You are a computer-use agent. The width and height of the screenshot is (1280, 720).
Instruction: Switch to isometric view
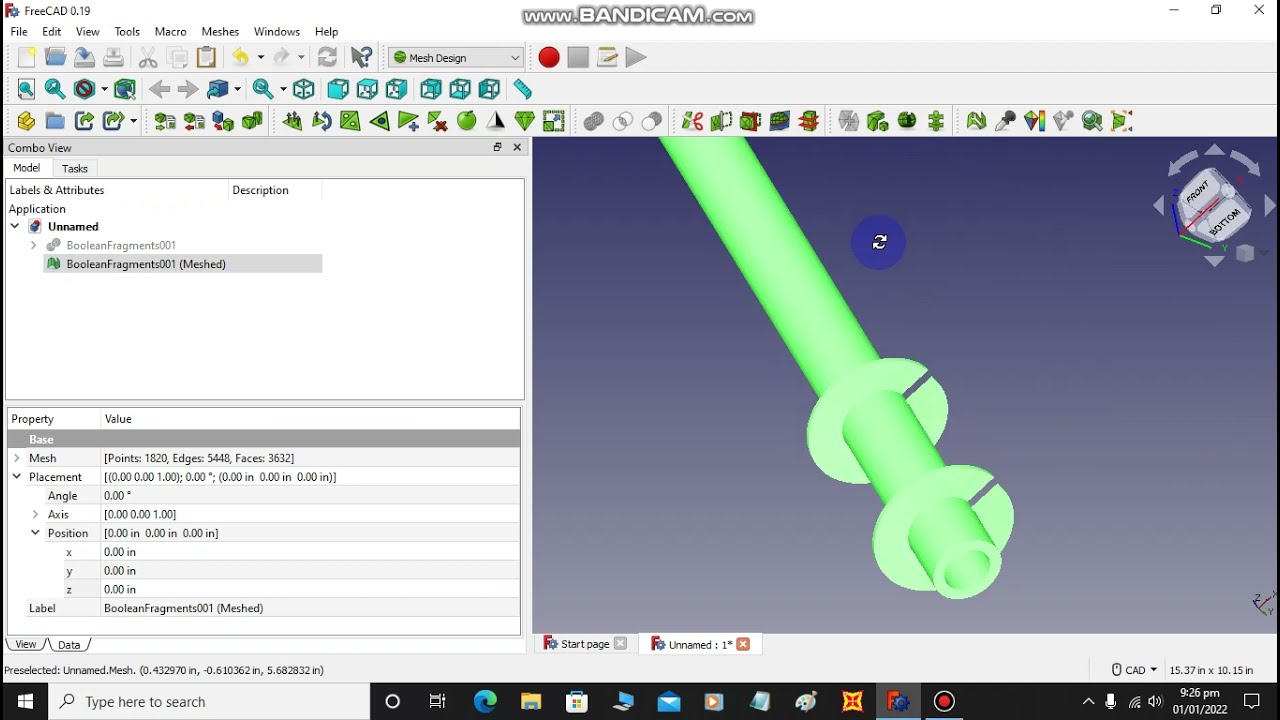coord(304,89)
